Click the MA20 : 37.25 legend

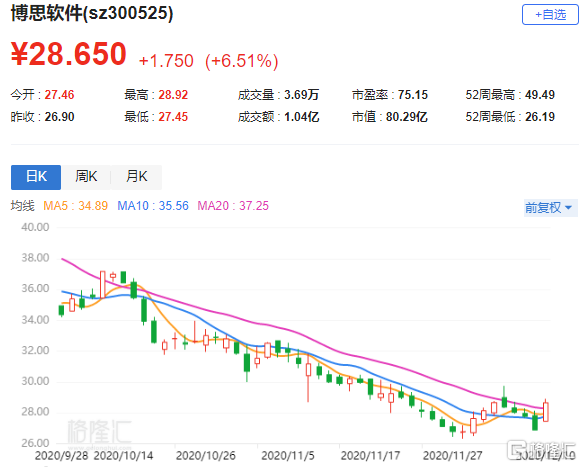[x=233, y=206]
